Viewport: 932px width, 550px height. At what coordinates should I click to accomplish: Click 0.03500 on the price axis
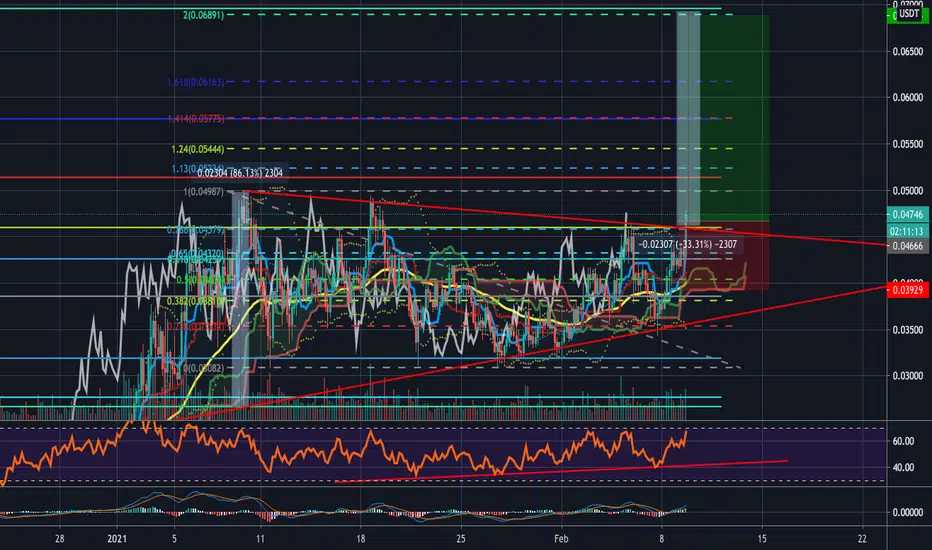[908, 329]
